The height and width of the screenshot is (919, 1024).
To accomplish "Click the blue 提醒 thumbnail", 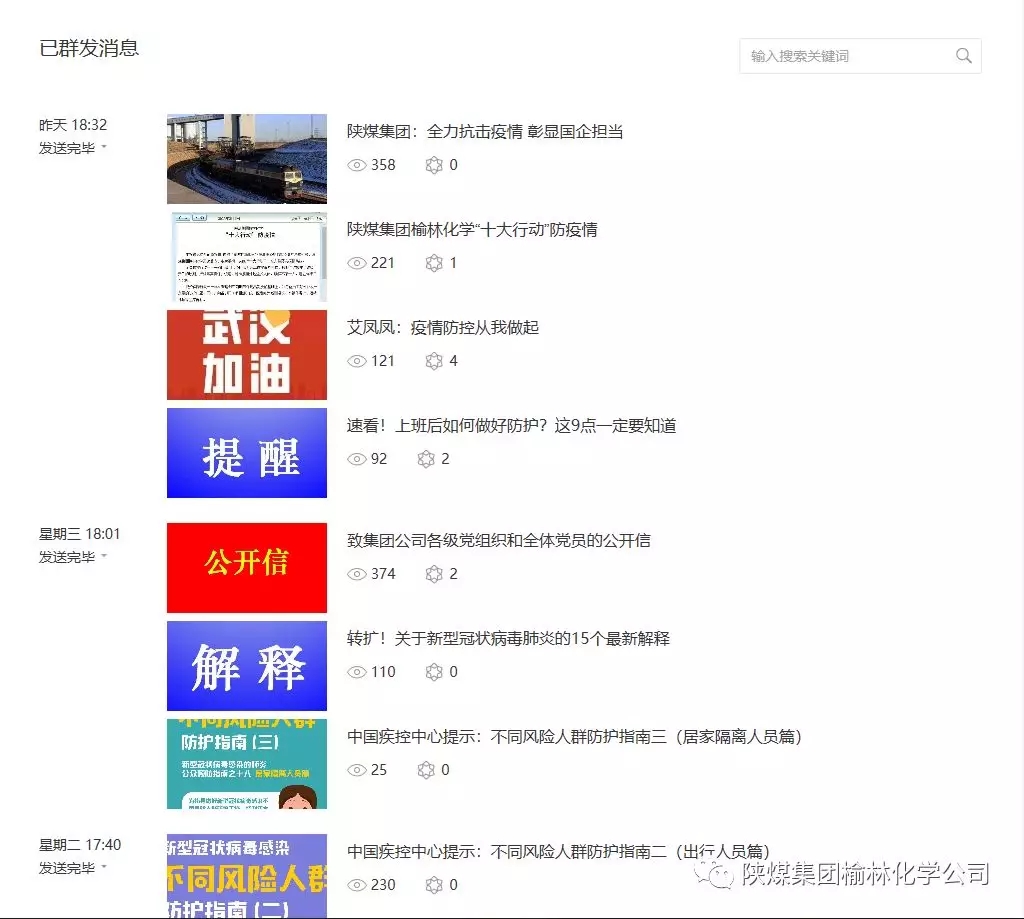I will (x=246, y=453).
